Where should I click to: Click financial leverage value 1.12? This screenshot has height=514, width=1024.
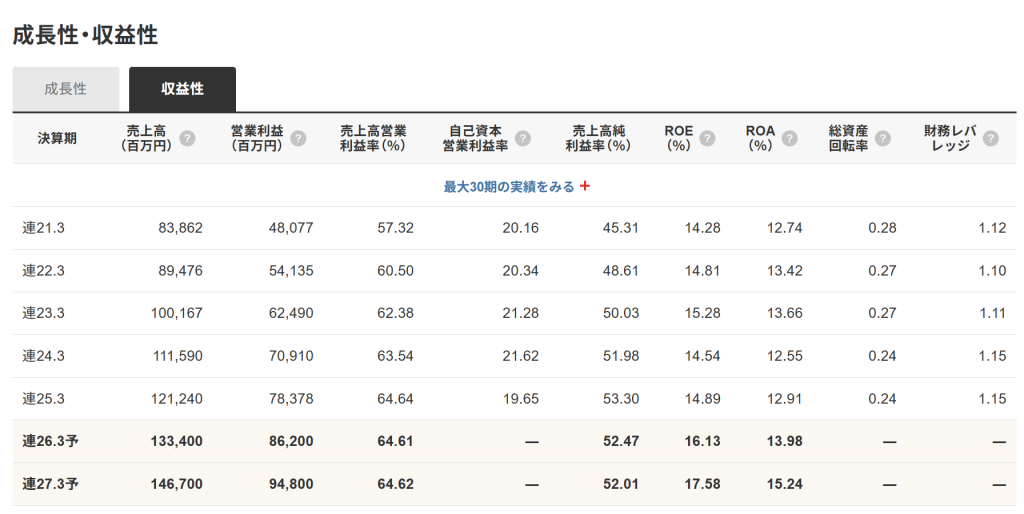993,228
